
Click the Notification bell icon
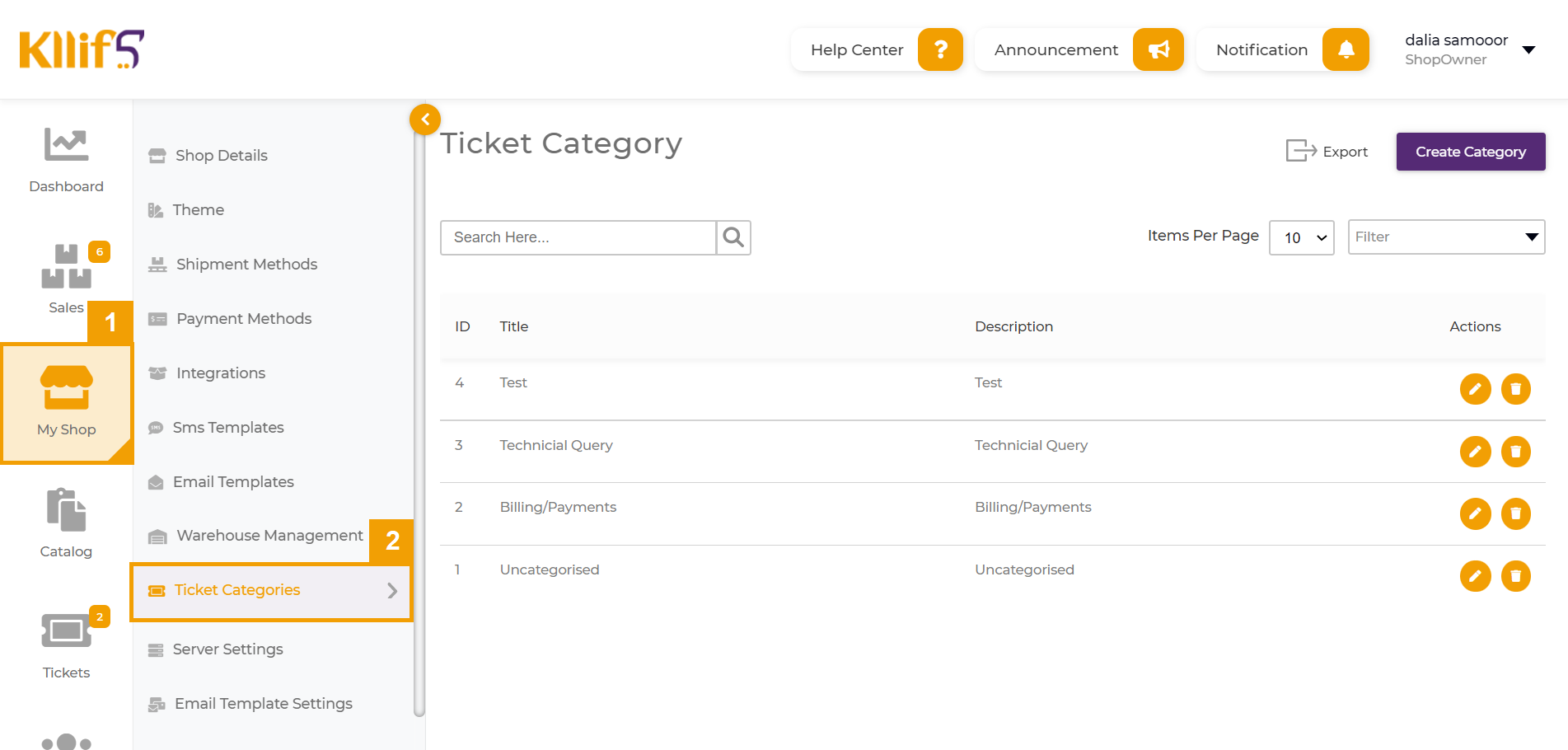tap(1346, 49)
